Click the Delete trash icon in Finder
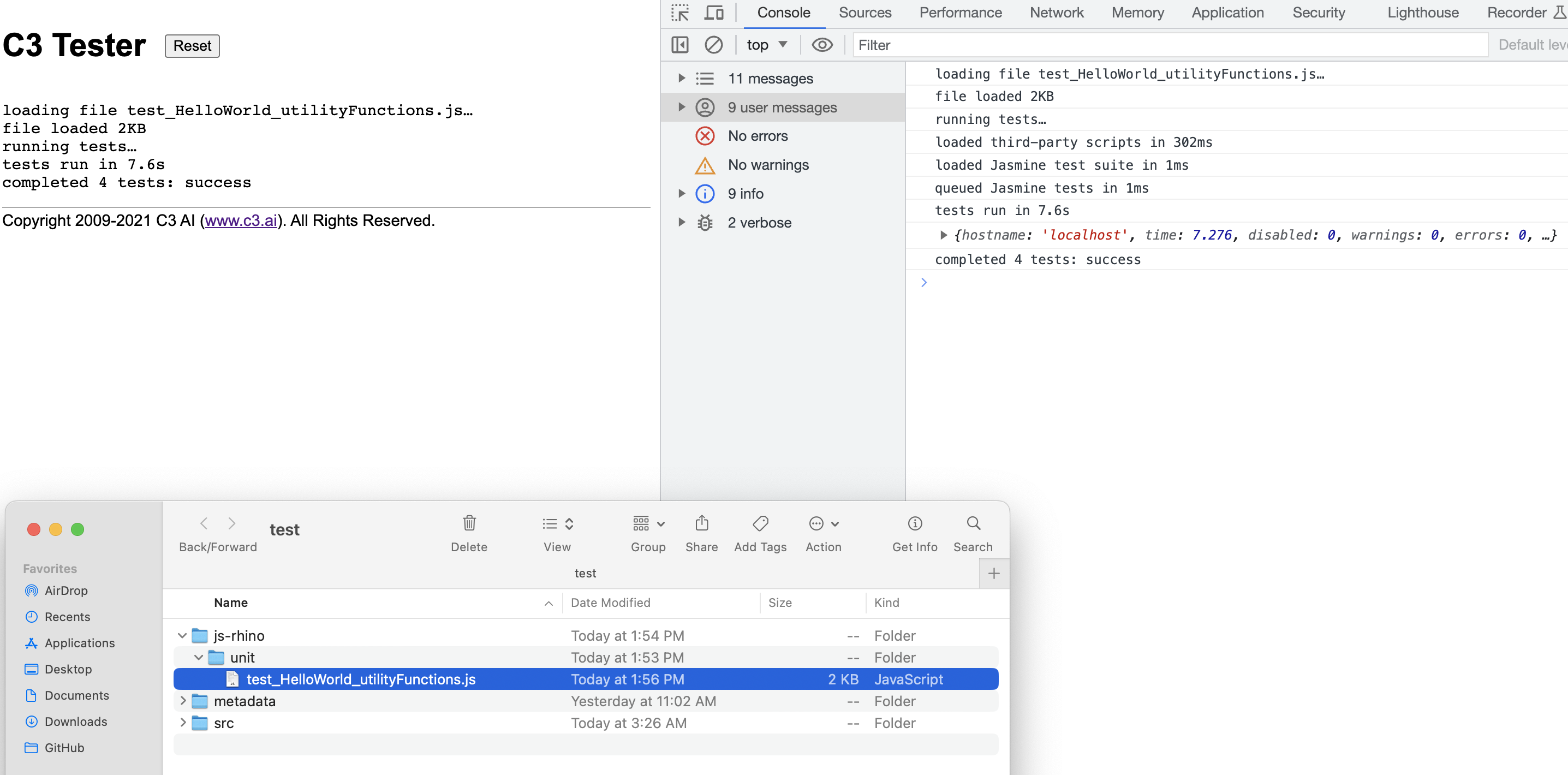This screenshot has width=1568, height=775. pos(469,523)
